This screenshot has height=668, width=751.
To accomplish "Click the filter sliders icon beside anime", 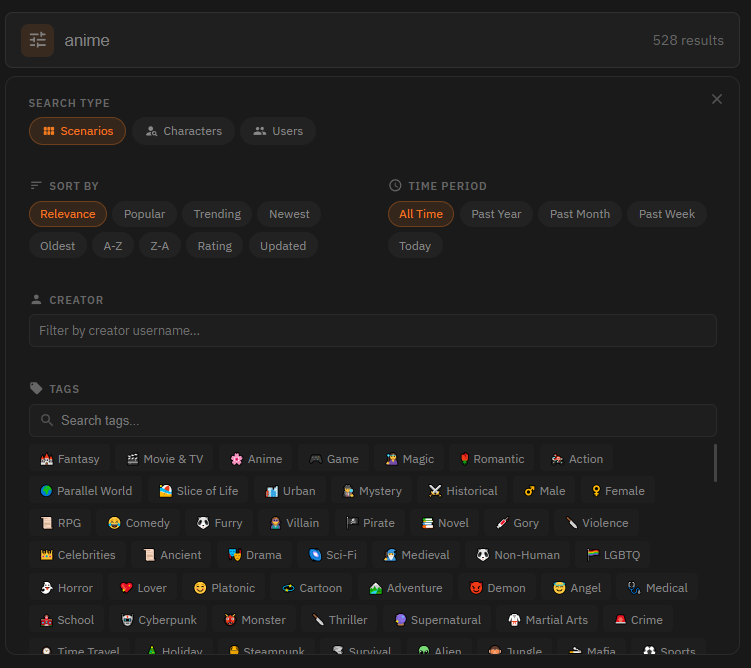I will (x=38, y=40).
